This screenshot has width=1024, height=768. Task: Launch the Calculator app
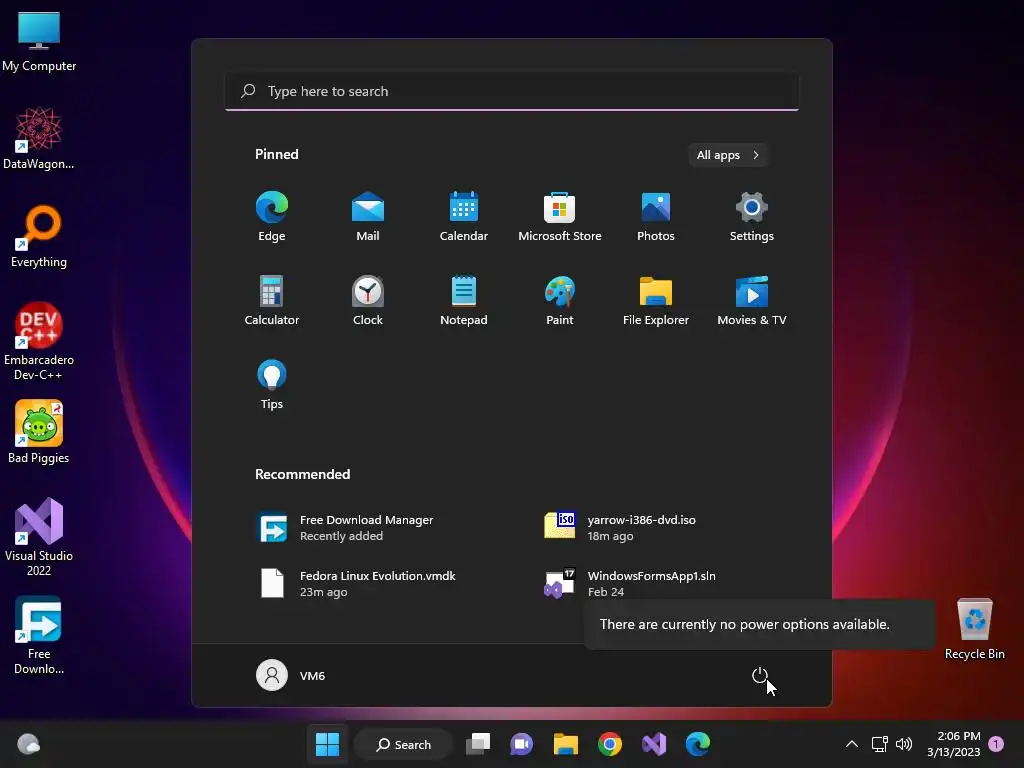tap(272, 300)
